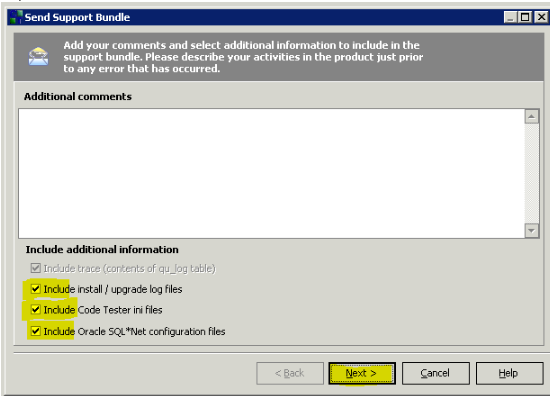The width and height of the screenshot is (550, 396).
Task: Click the banner instructions starting 'Add your comments'
Action: [243, 57]
